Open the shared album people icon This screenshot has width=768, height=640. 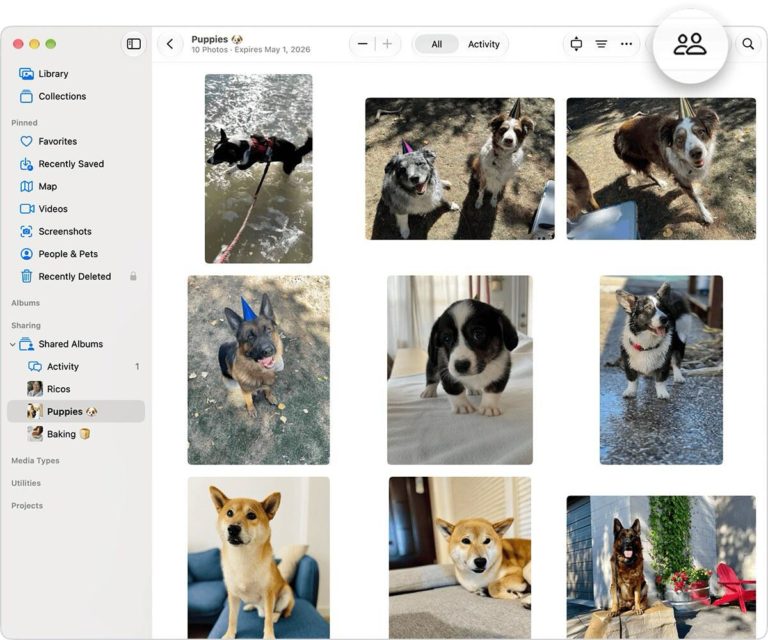(x=690, y=45)
